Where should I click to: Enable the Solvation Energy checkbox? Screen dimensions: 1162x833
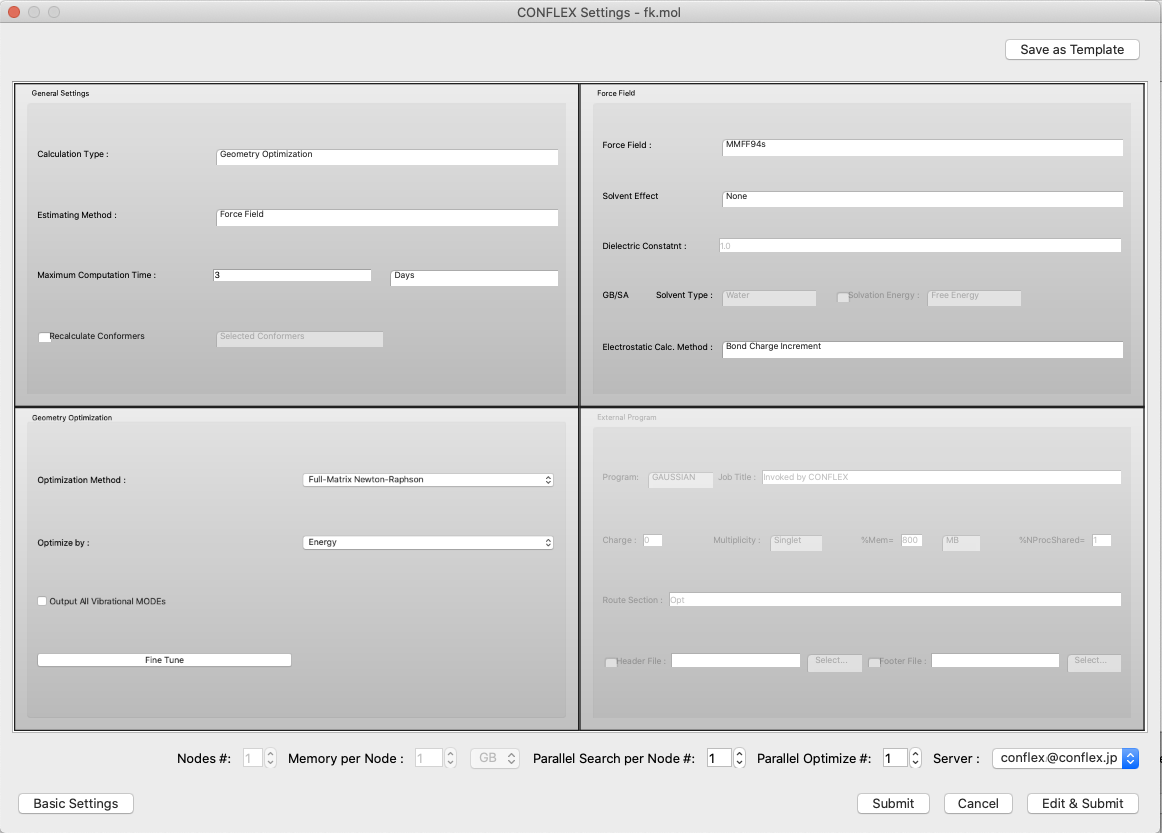point(843,297)
